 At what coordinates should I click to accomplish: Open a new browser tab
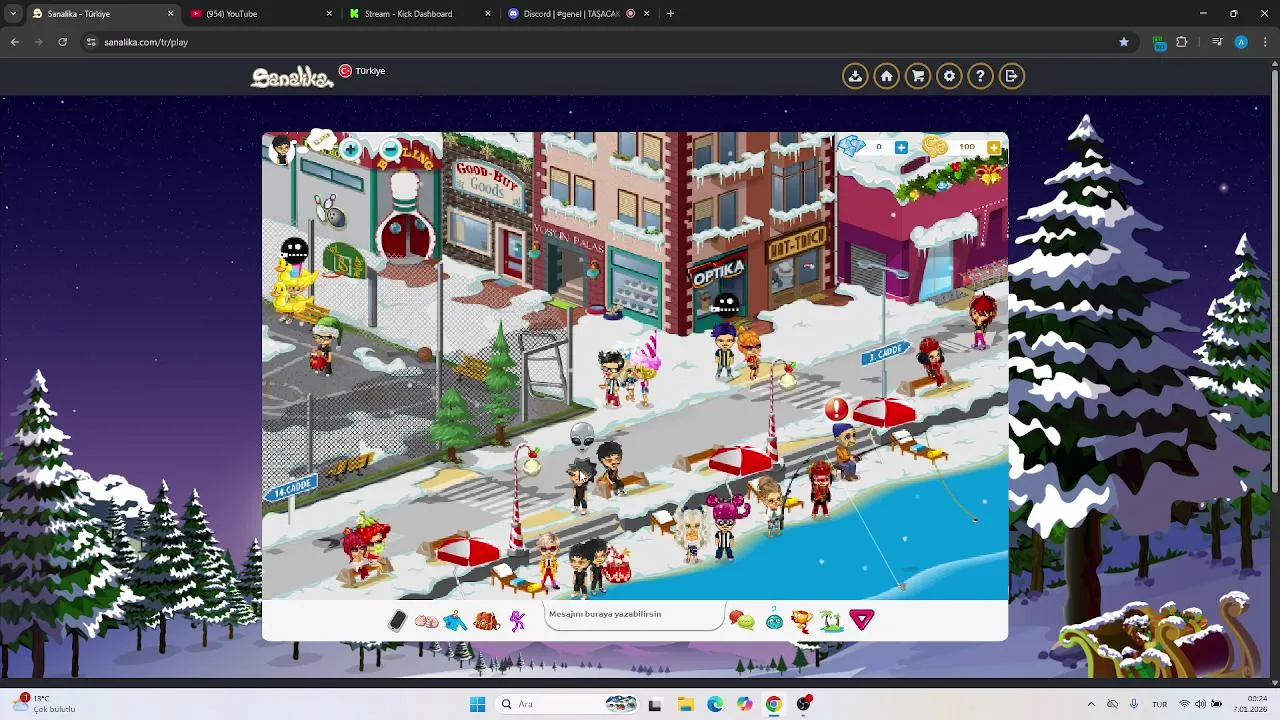pos(670,14)
